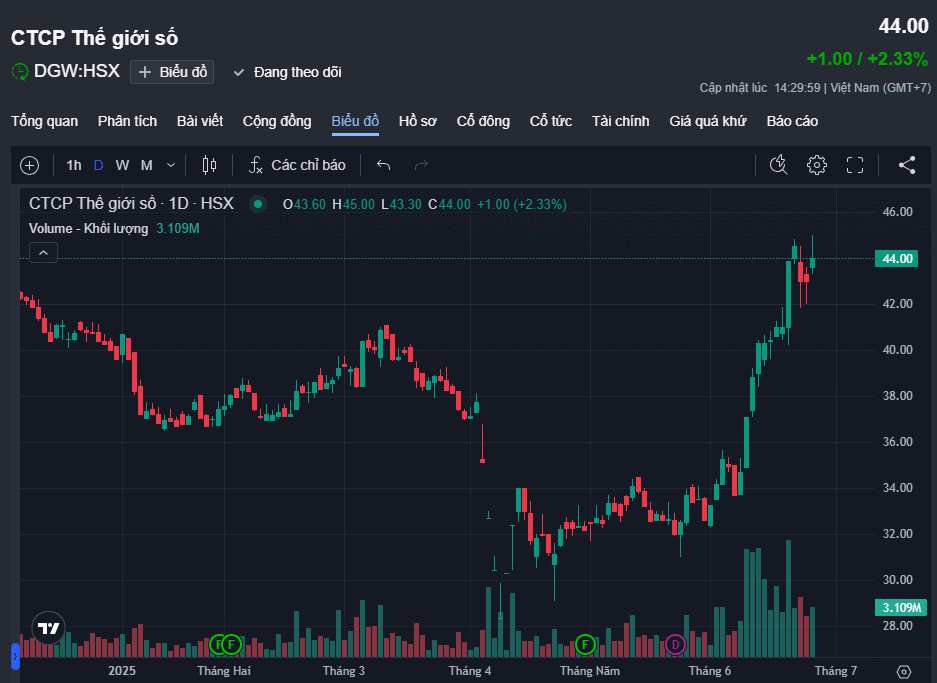Select the D daily interval
937x683 pixels.
click(99, 165)
